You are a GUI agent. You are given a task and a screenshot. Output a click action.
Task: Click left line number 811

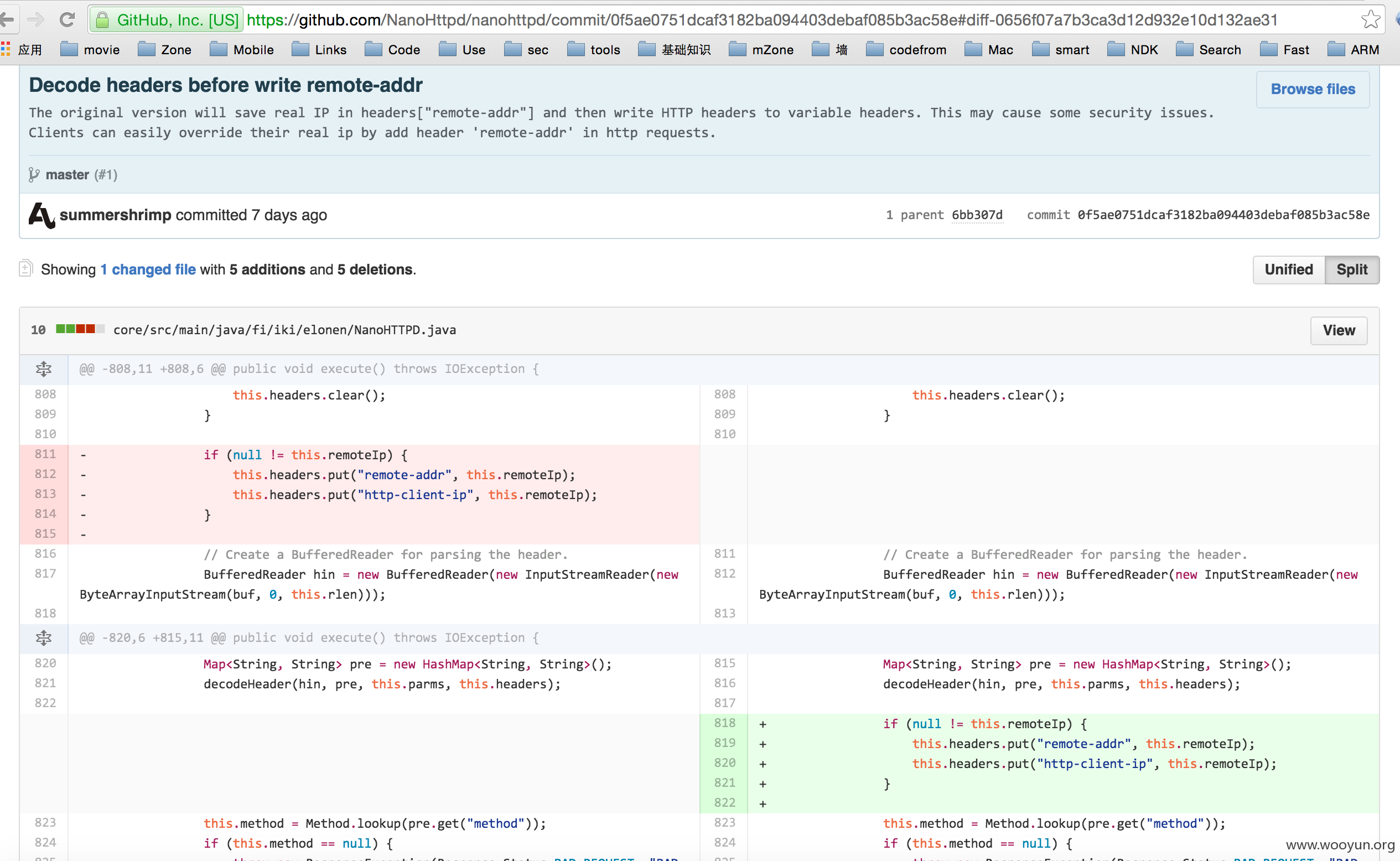coord(45,454)
